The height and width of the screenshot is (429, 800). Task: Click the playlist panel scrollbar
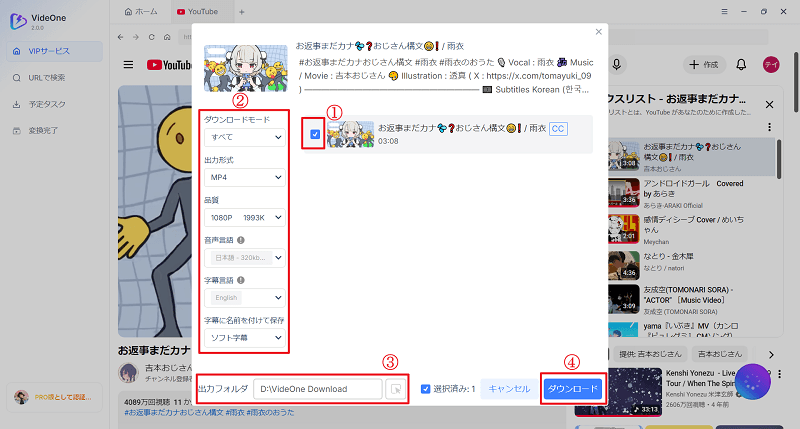(x=779, y=159)
